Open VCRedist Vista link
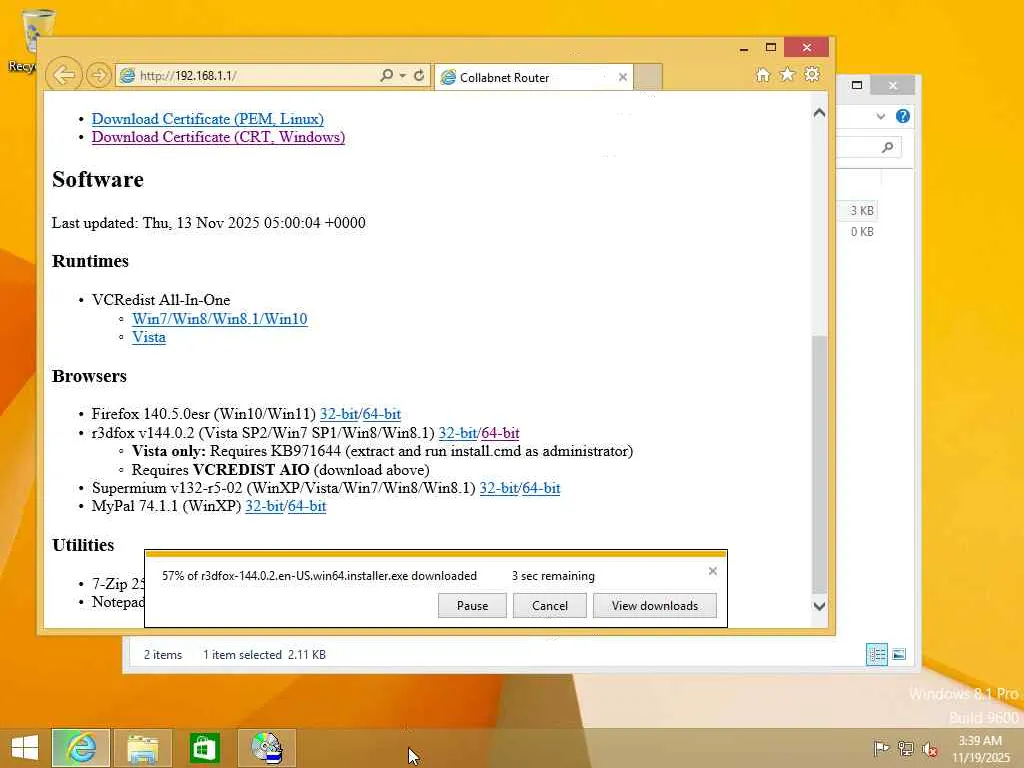1024x768 pixels. (149, 337)
